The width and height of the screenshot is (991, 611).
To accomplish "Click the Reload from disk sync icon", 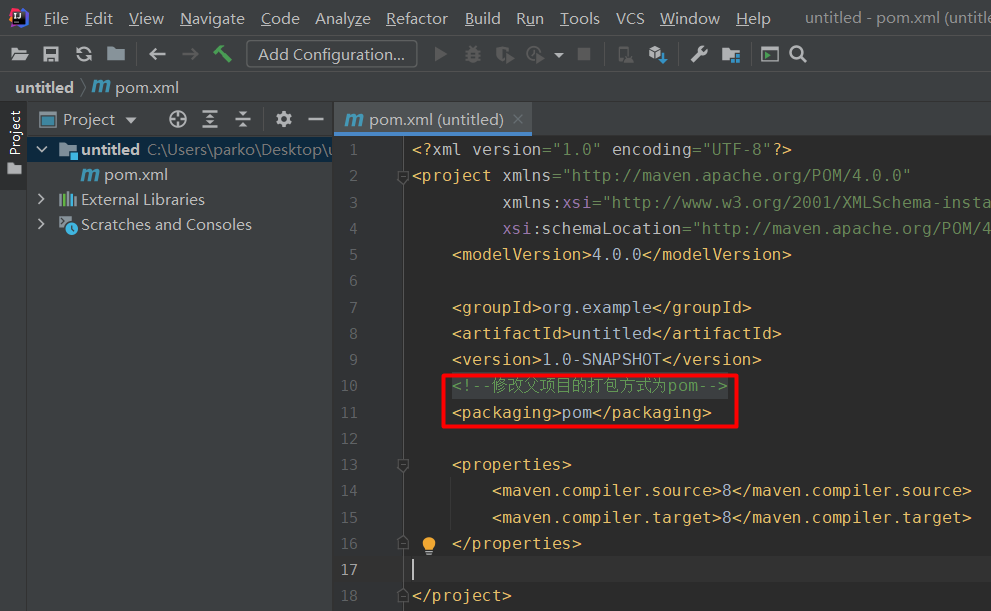I will coord(83,54).
